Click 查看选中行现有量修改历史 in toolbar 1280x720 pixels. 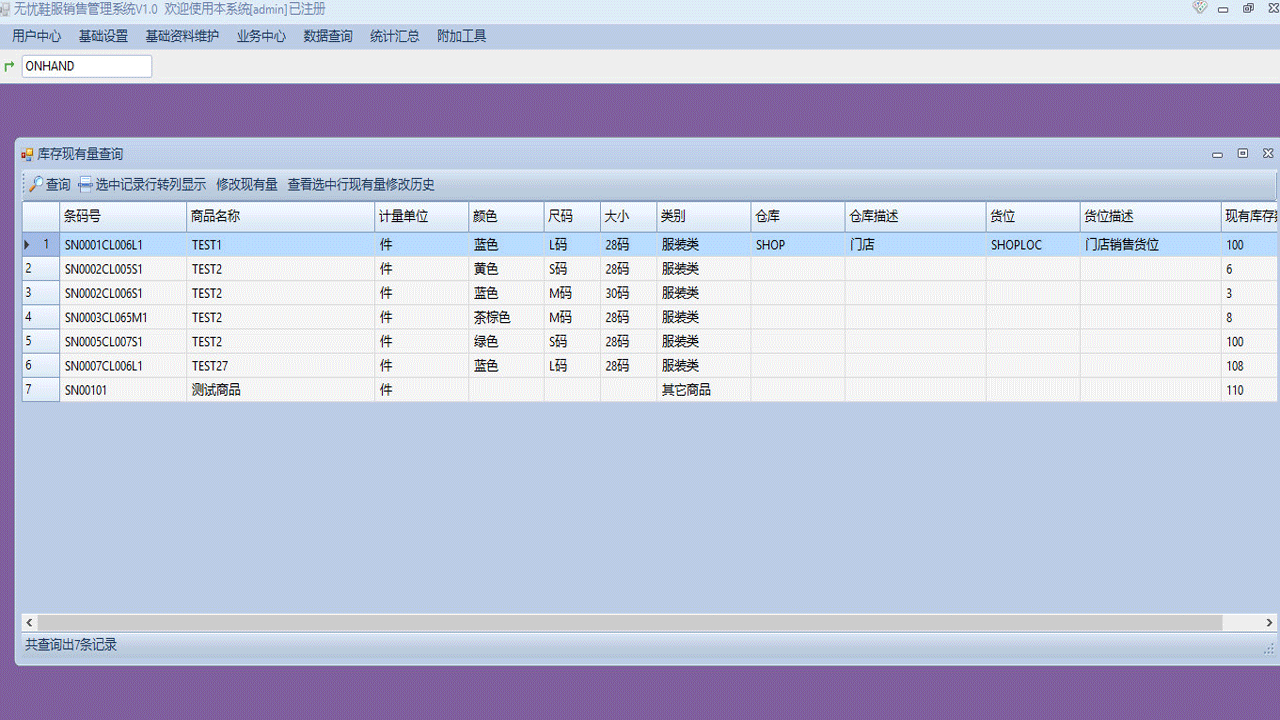pos(359,184)
